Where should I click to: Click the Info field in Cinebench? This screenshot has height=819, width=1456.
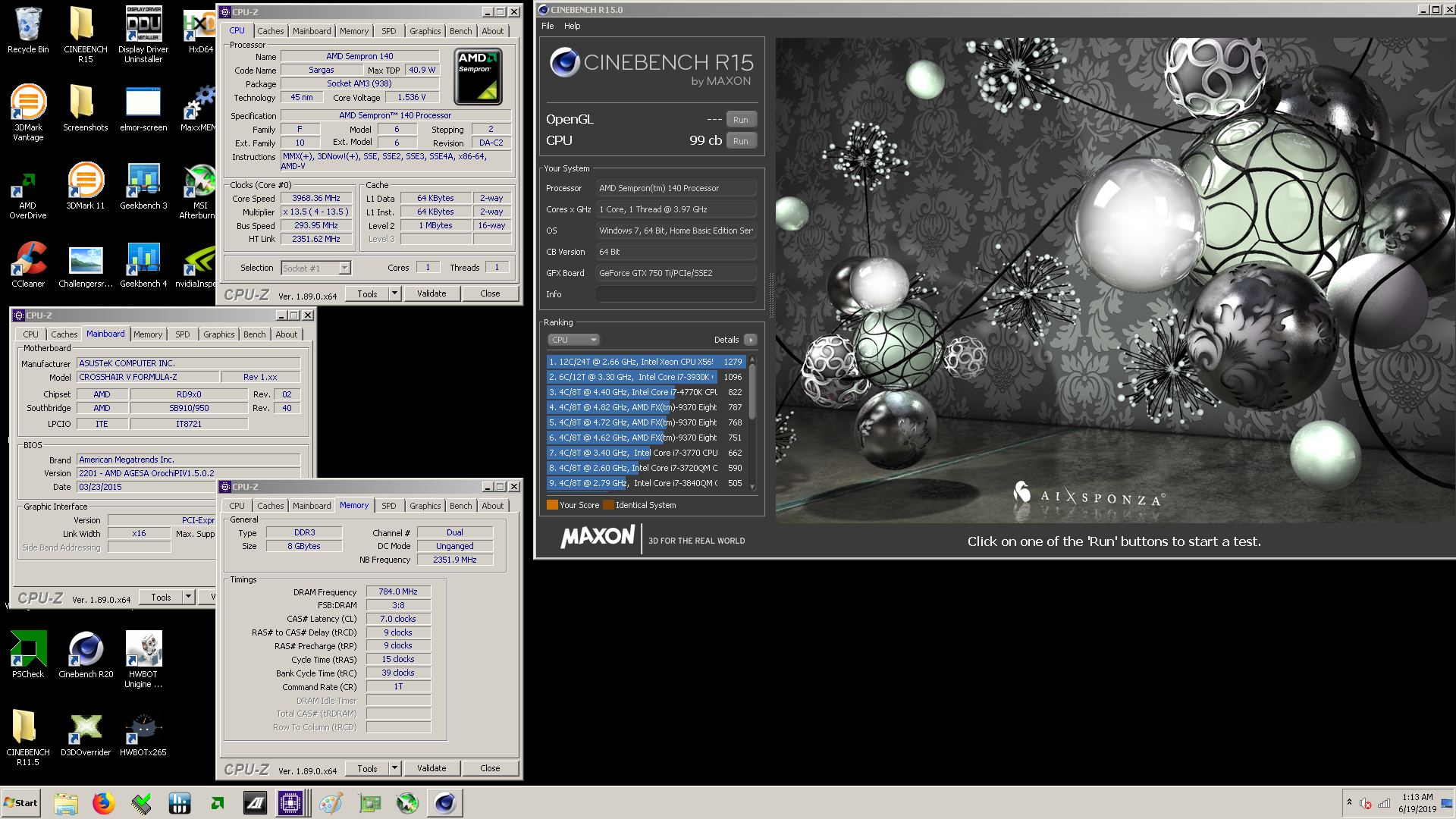click(x=676, y=294)
